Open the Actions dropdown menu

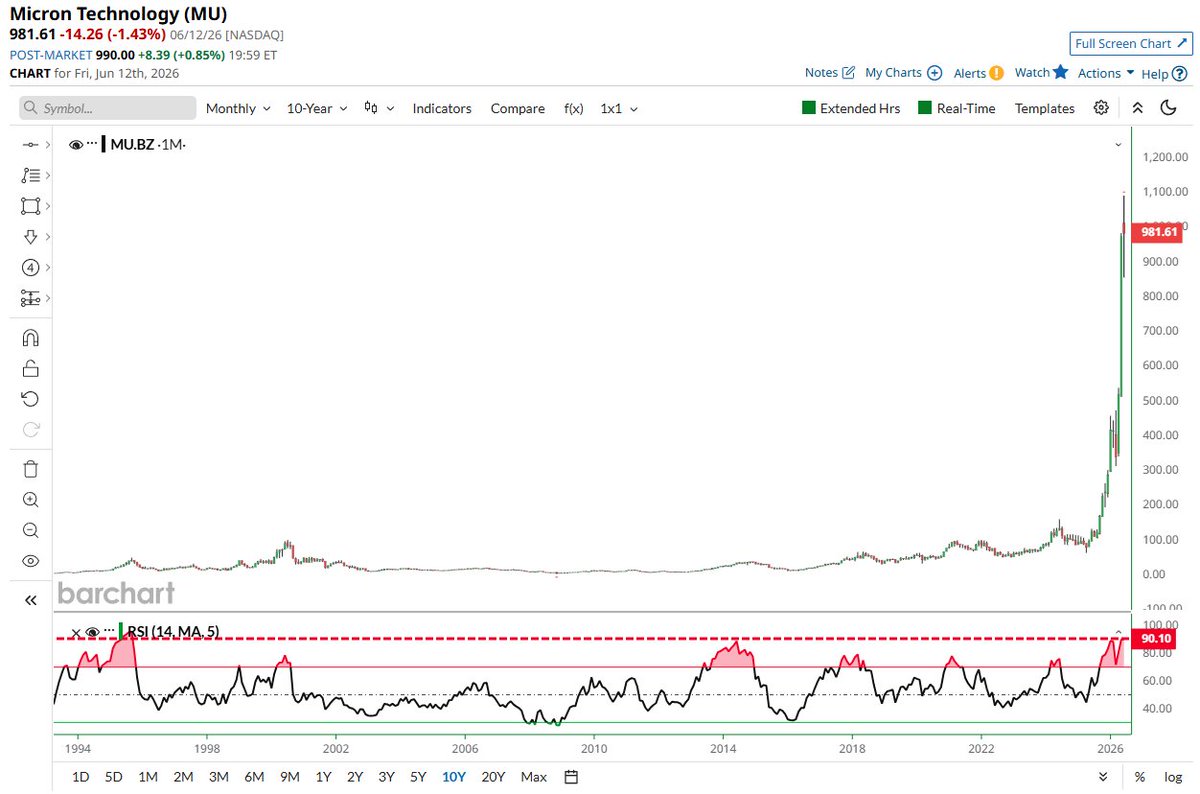tap(1105, 73)
